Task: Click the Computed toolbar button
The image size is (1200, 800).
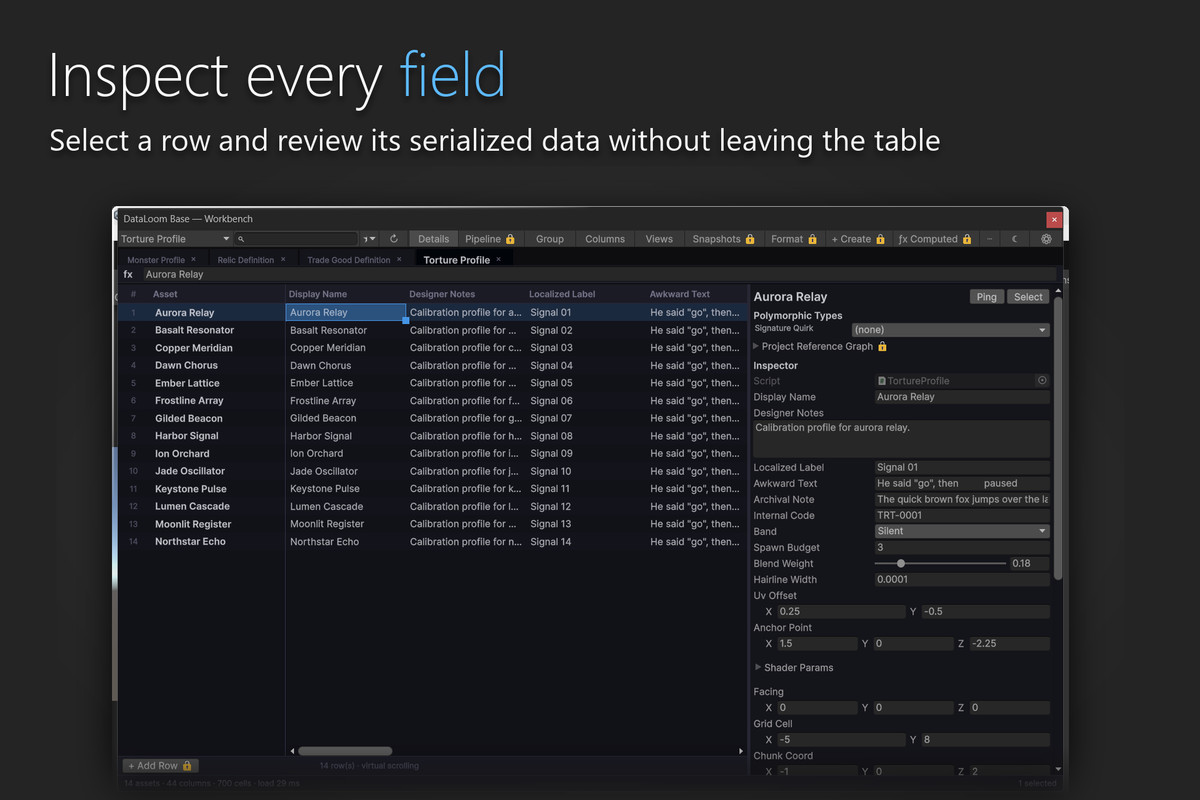Action: [x=935, y=239]
